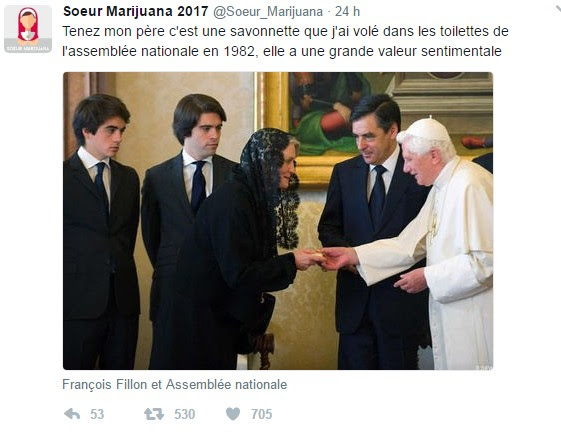Click the like count 705

[x=262, y=414]
